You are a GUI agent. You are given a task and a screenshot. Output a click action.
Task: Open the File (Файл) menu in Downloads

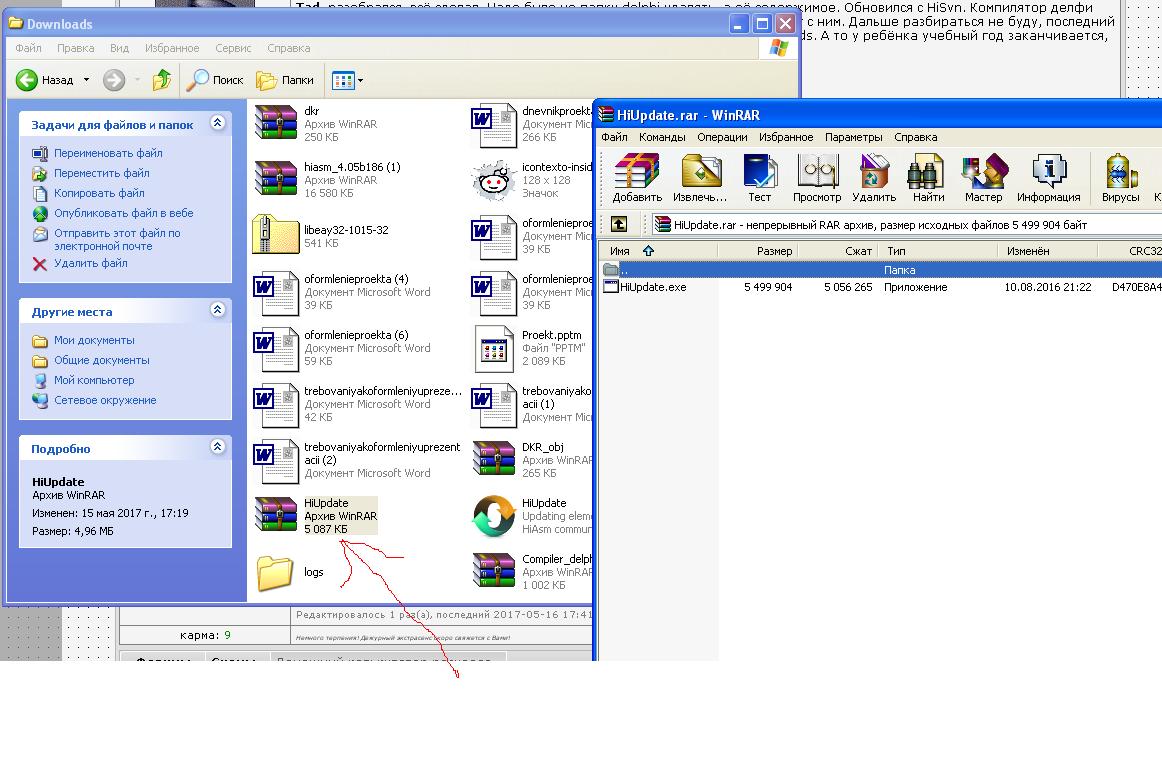[x=28, y=48]
